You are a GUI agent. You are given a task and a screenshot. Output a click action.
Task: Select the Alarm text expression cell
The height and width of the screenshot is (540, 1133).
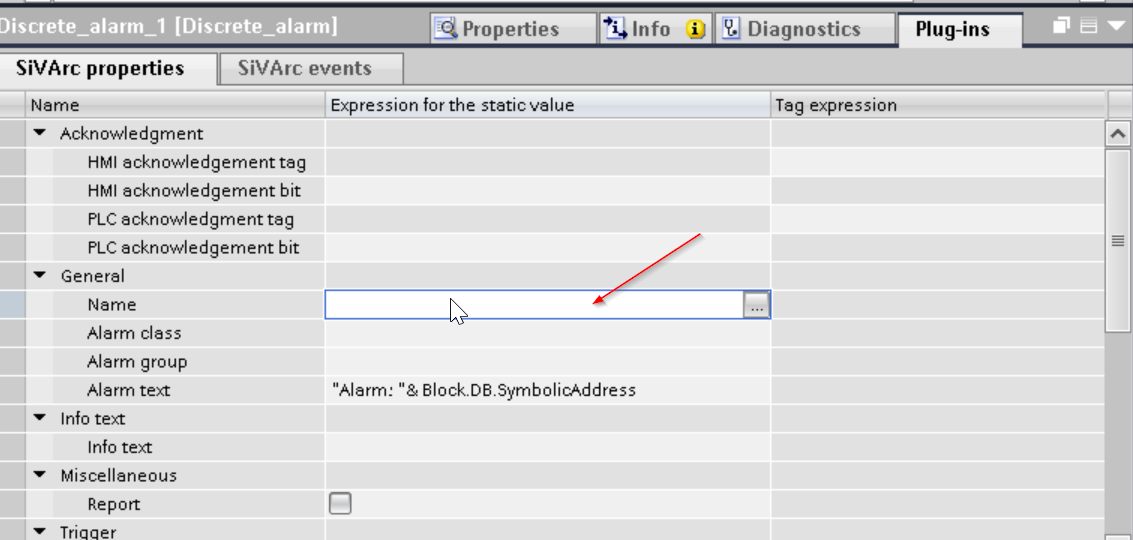click(548, 390)
